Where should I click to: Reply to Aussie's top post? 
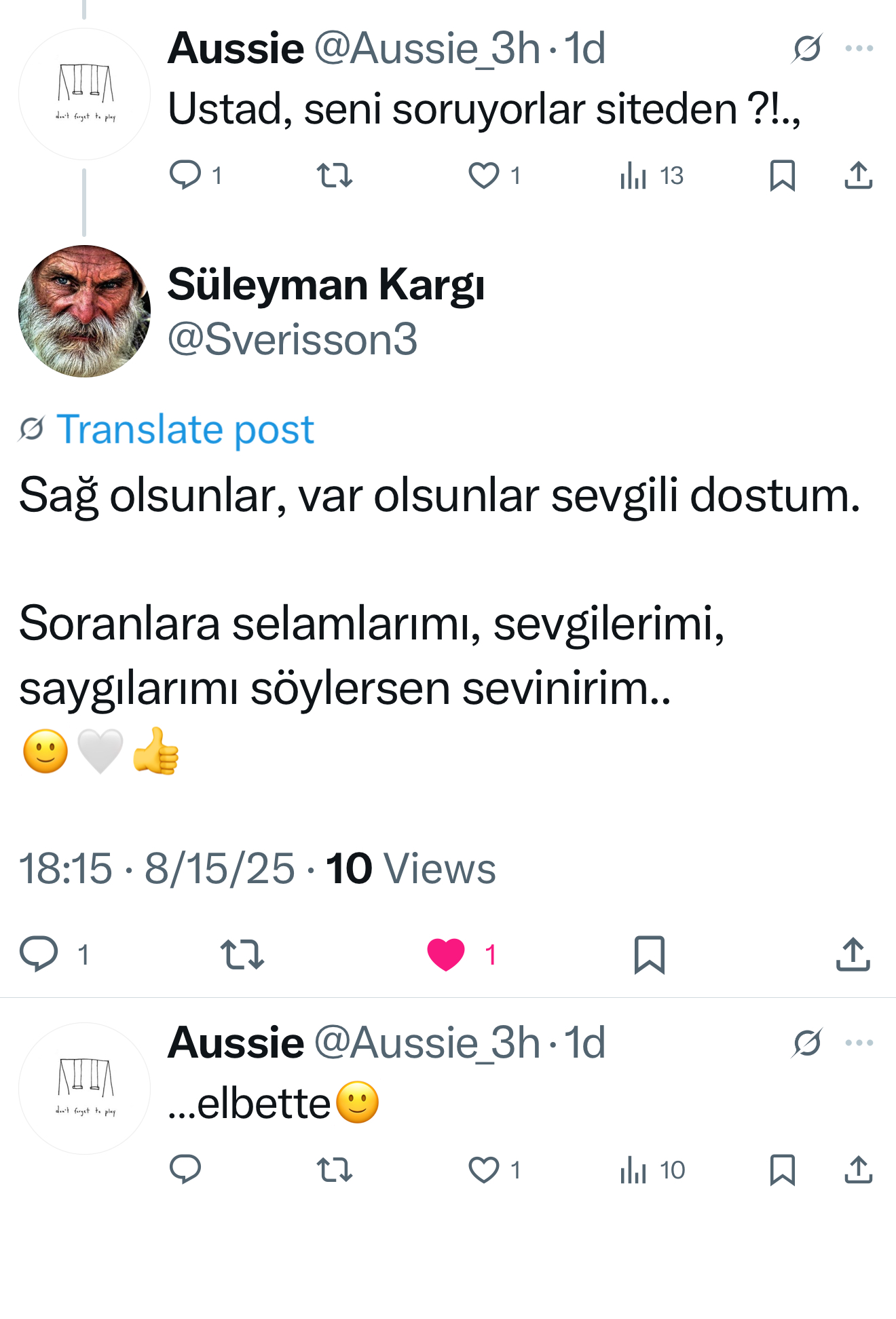(x=185, y=175)
